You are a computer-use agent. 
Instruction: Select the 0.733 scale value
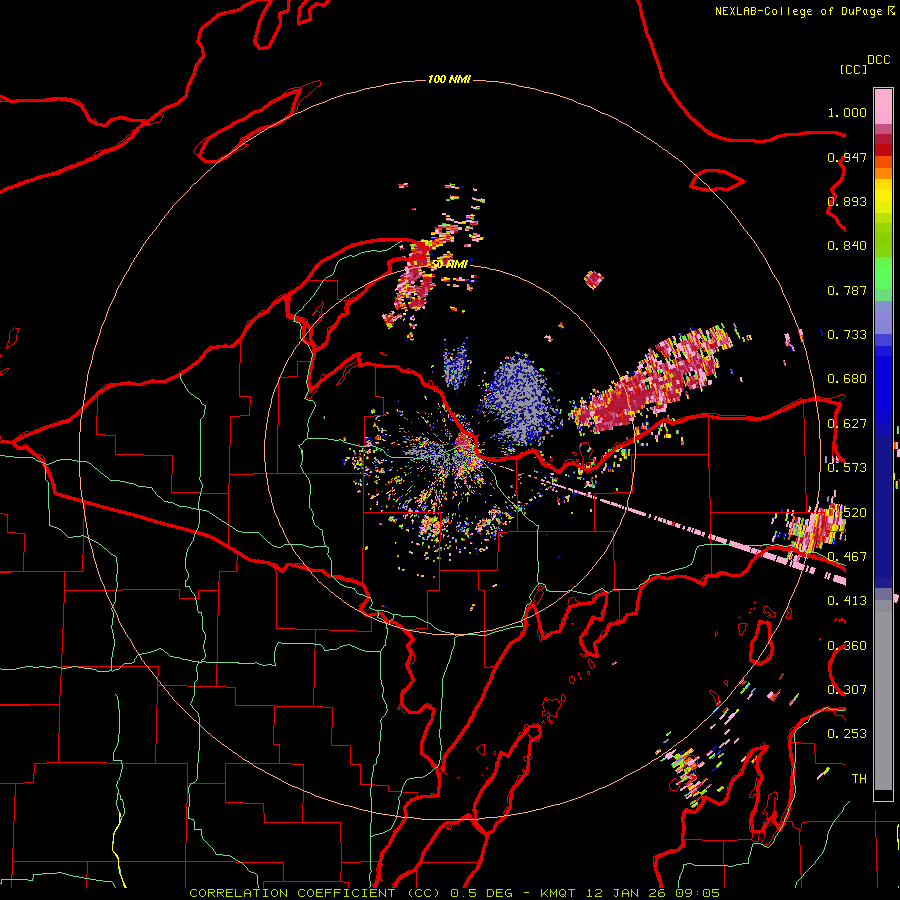point(847,335)
